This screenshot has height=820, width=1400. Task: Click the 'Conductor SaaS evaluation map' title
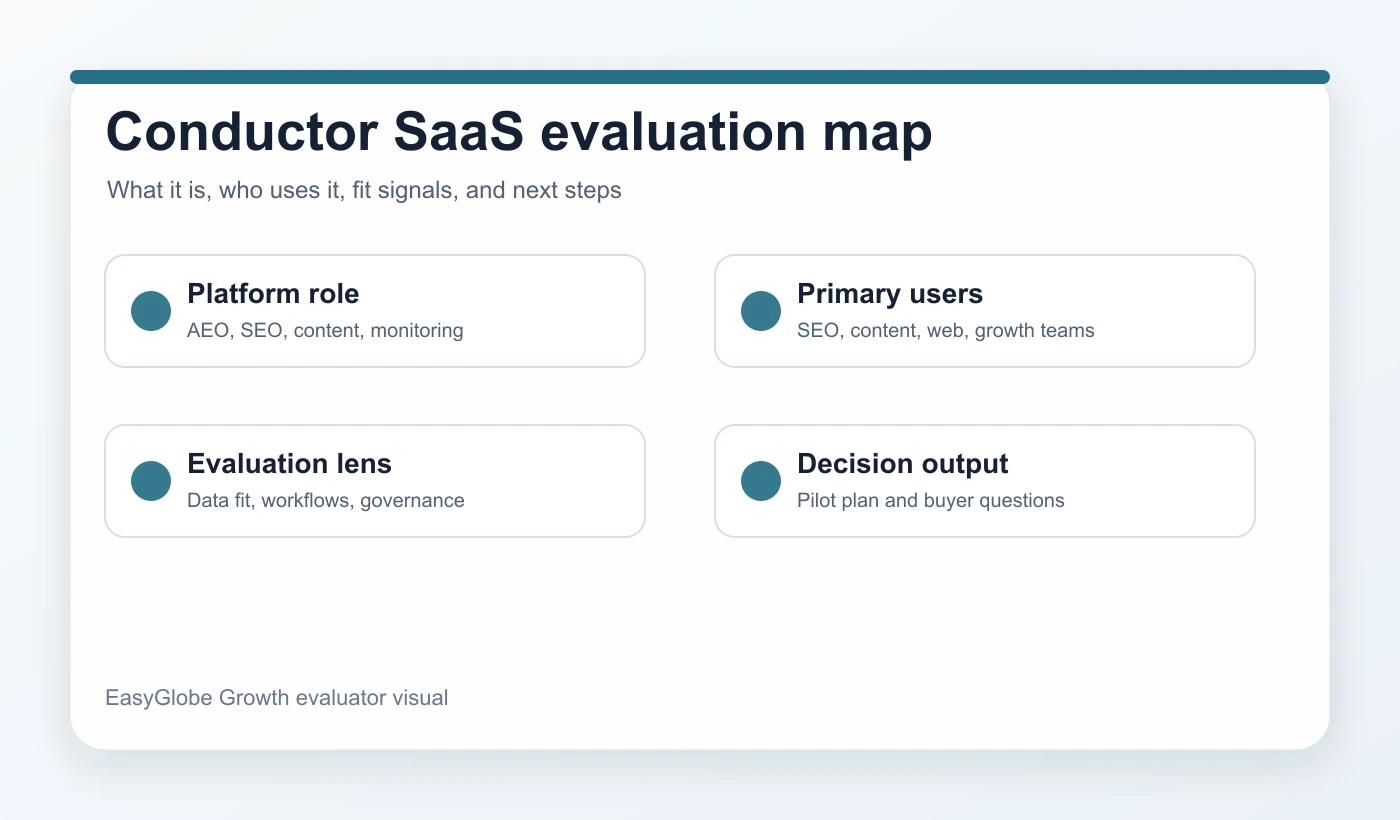(519, 132)
